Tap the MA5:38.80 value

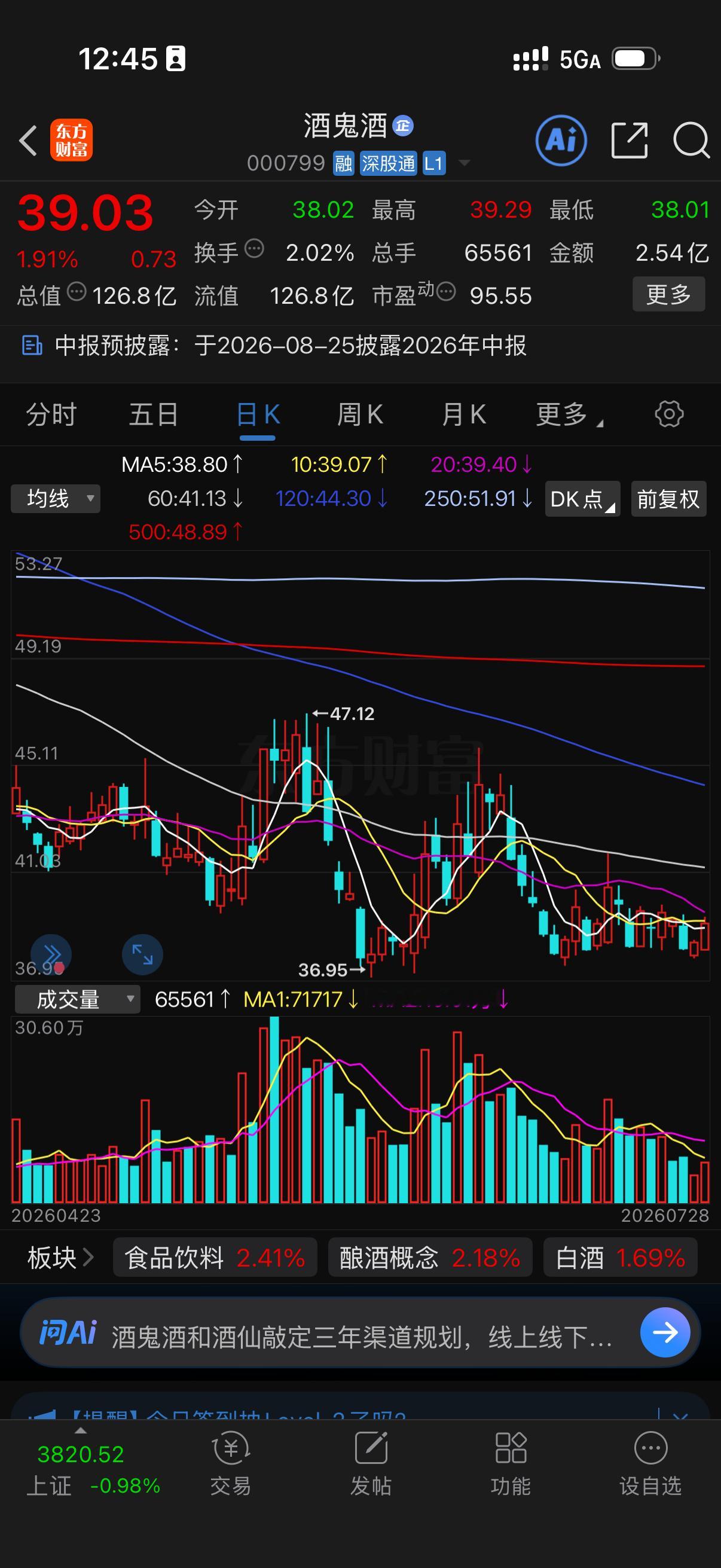click(x=182, y=465)
